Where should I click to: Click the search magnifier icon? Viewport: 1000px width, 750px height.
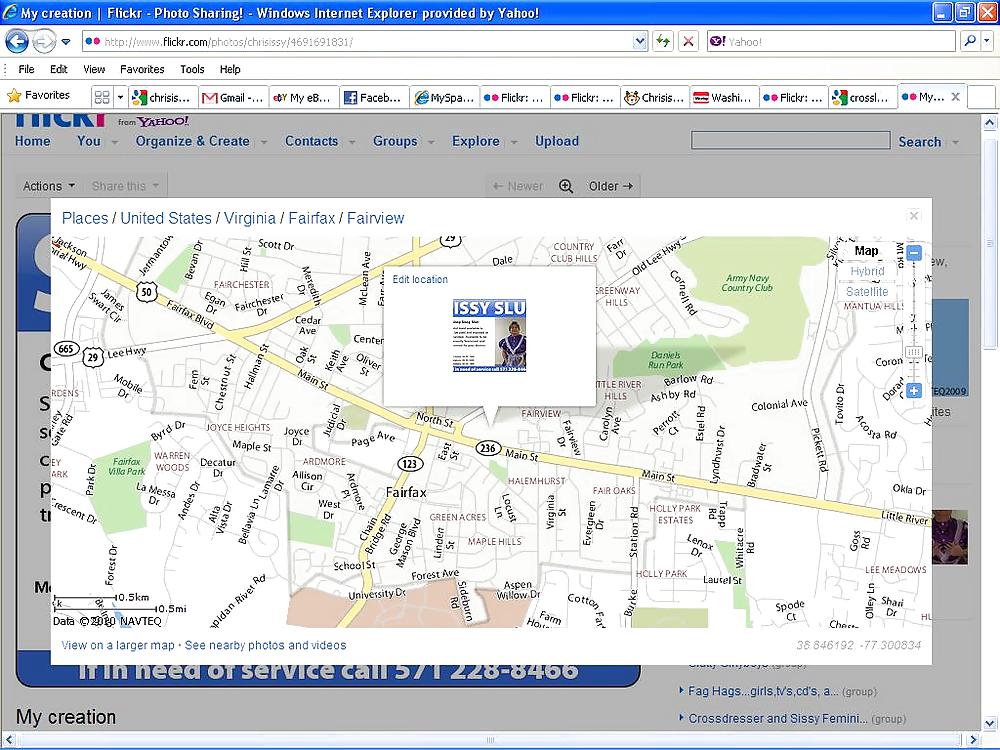(x=969, y=41)
